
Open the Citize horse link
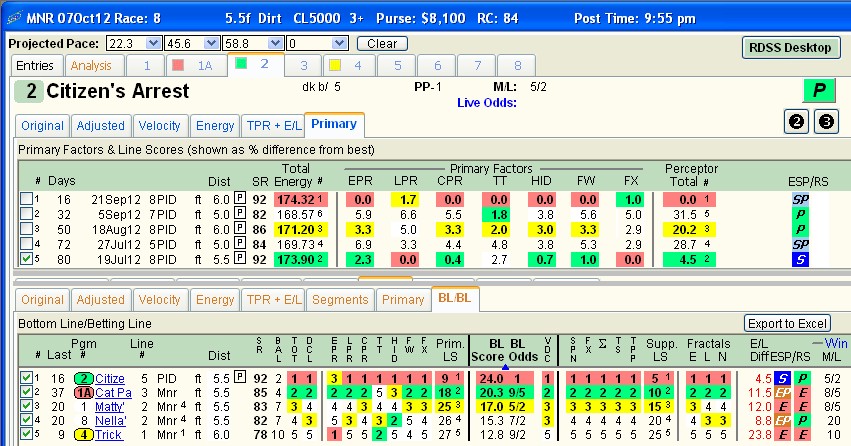[110, 379]
